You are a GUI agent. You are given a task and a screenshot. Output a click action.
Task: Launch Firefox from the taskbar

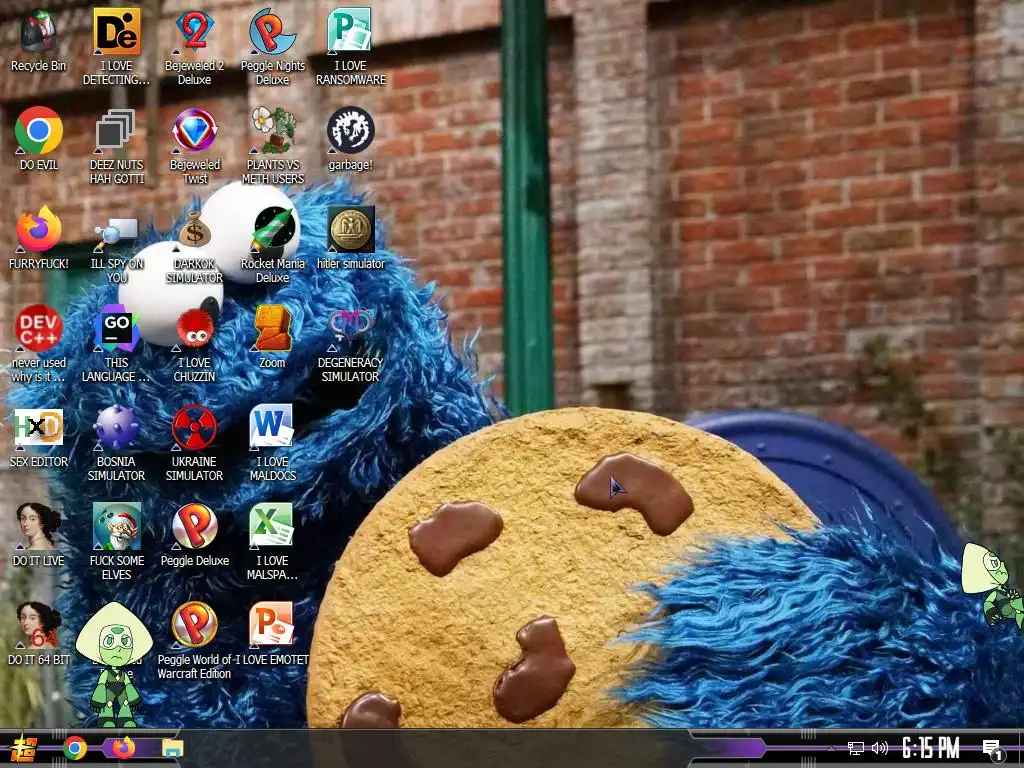[123, 748]
